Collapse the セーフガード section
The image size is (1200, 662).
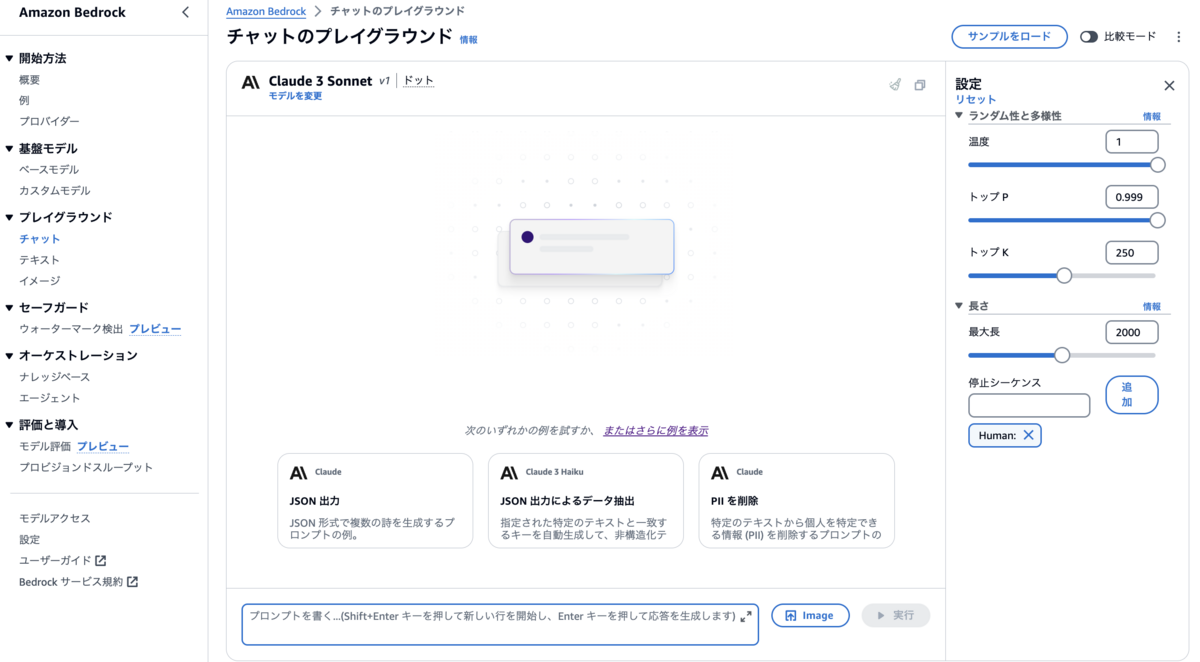point(9,307)
